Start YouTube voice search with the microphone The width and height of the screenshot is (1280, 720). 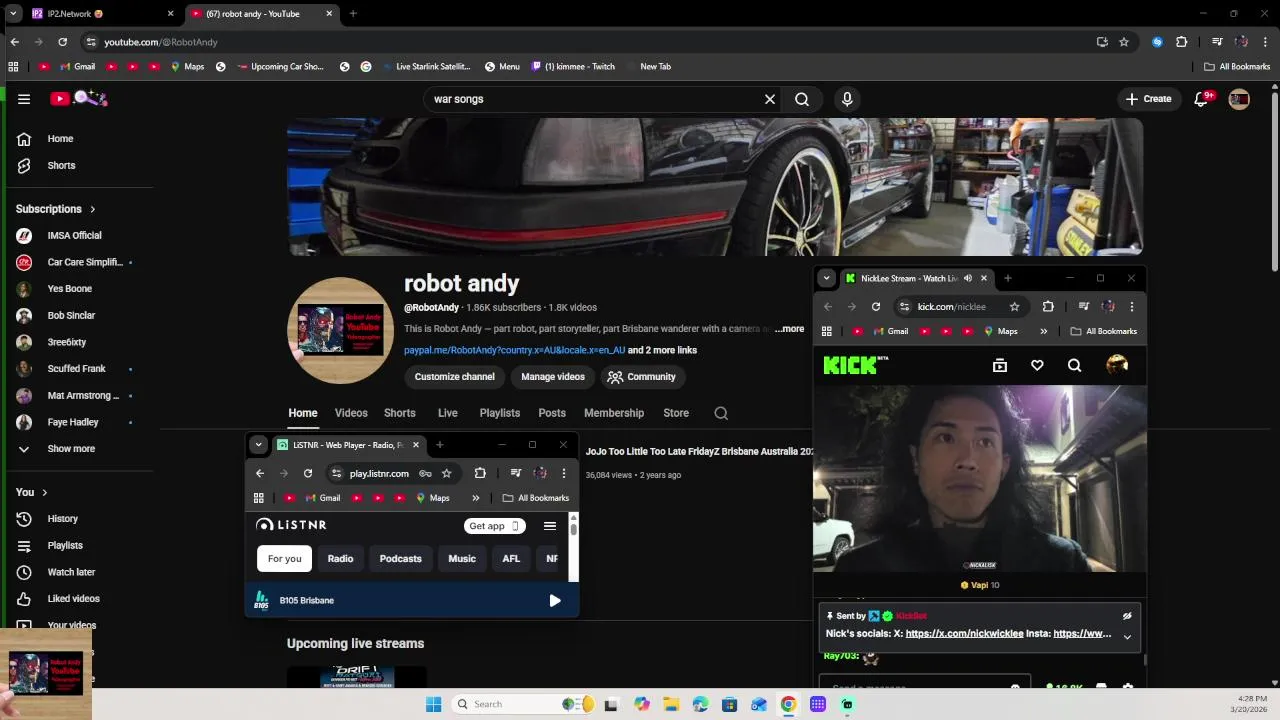pyautogui.click(x=847, y=99)
